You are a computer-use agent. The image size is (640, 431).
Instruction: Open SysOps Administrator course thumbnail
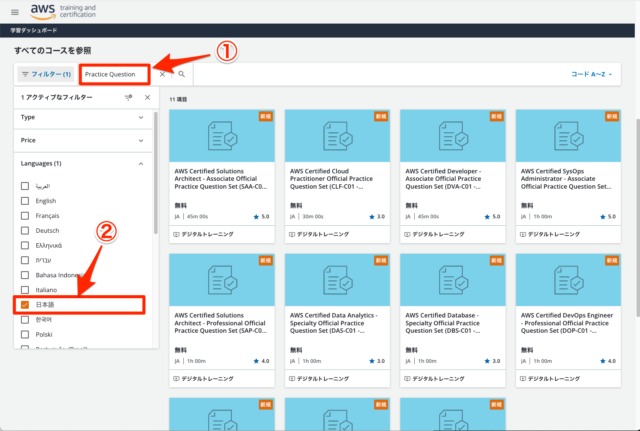[568, 136]
